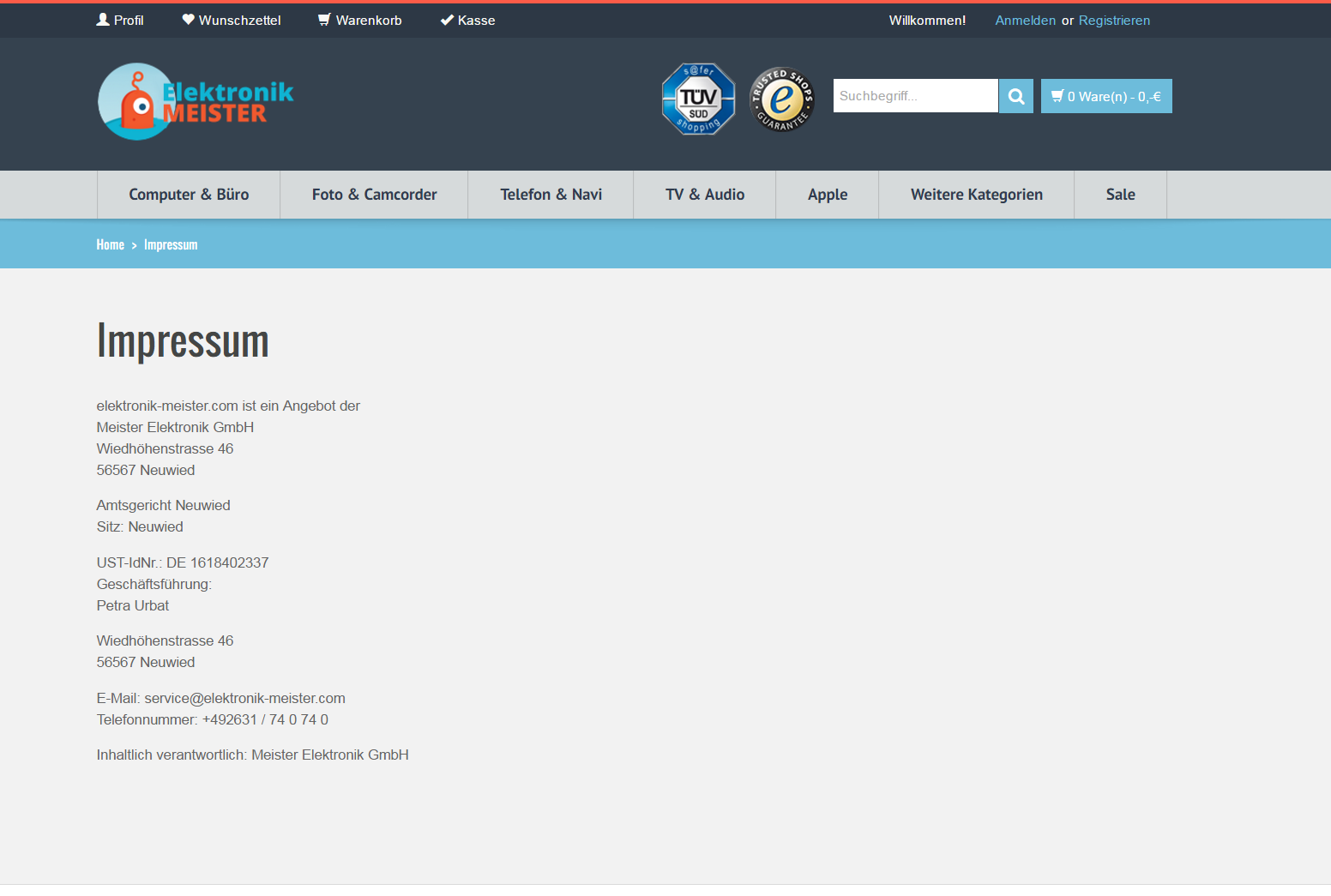Image resolution: width=1331 pixels, height=896 pixels.
Task: Click the Impressum page heading
Action: [183, 341]
